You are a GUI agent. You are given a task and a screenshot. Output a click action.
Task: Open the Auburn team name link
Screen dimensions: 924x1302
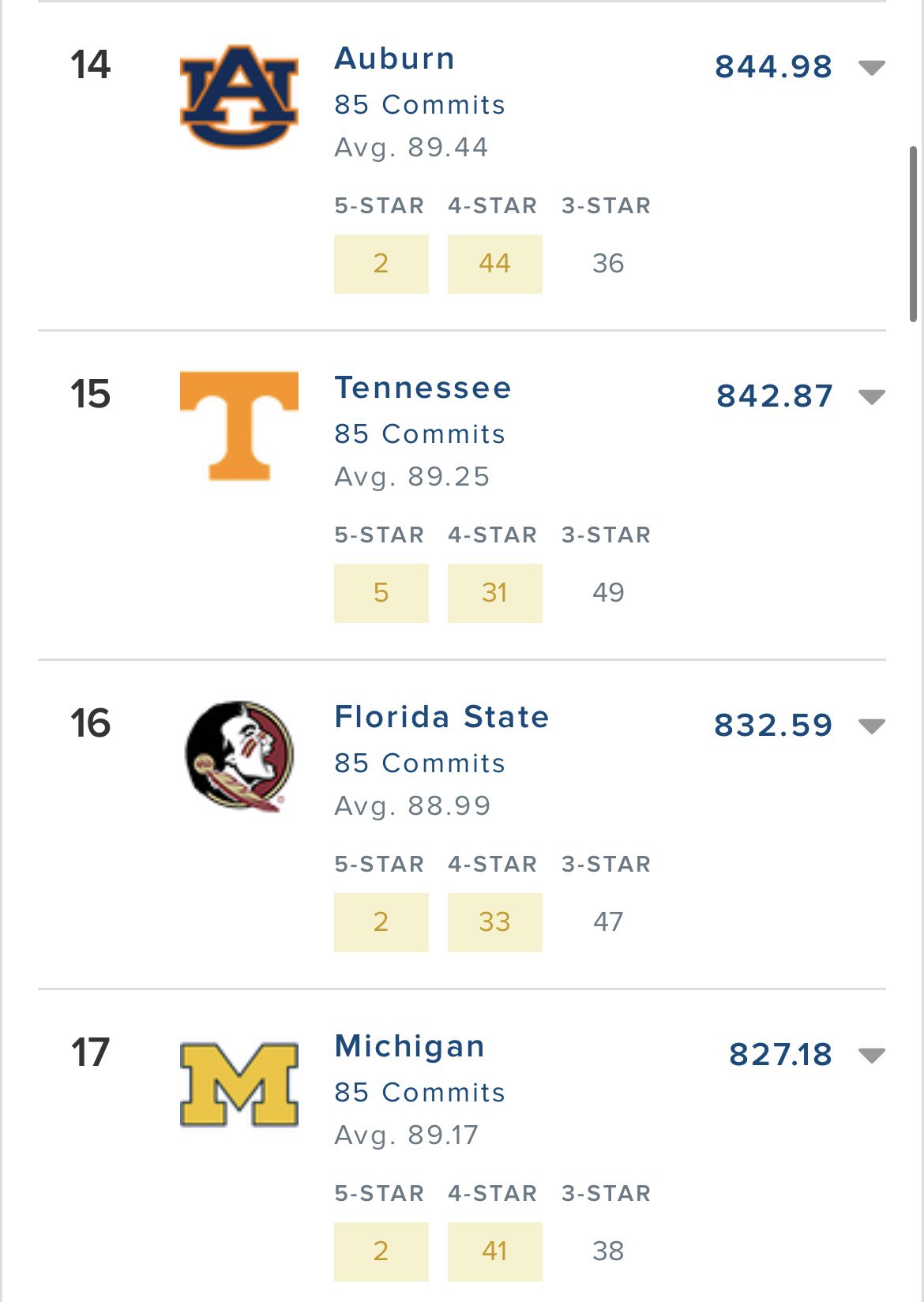(394, 58)
